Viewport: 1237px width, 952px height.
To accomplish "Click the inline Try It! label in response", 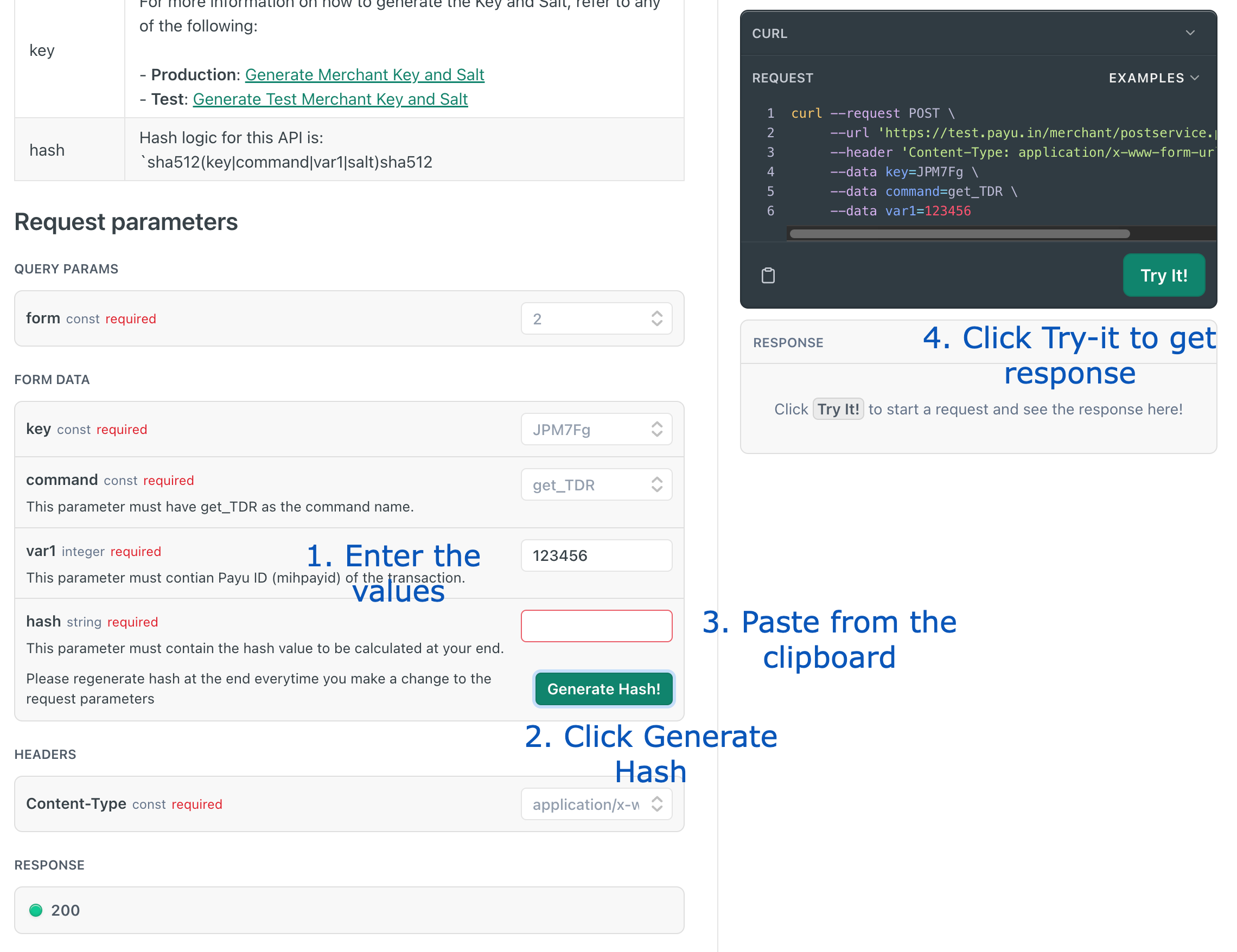I will tap(838, 409).
